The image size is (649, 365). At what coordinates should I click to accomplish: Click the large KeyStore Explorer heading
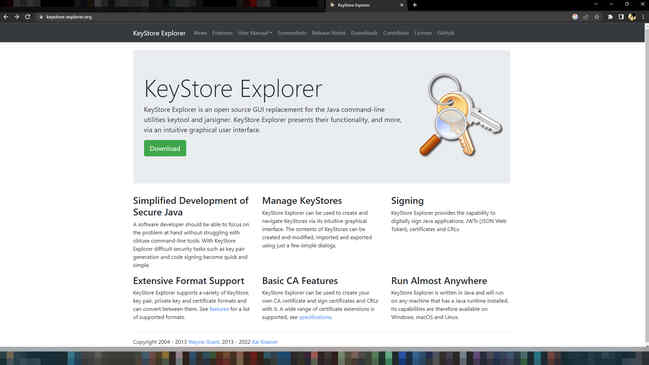(x=233, y=89)
